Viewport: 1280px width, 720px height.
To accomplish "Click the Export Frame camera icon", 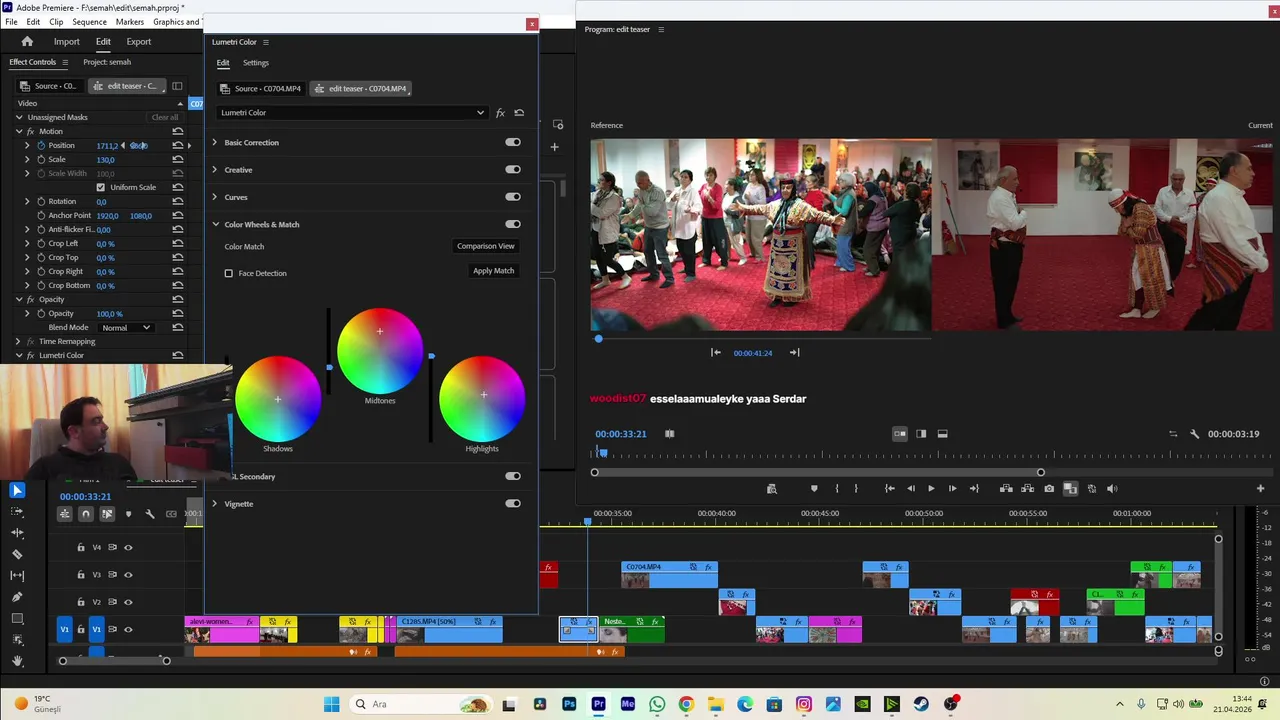I will point(1049,489).
